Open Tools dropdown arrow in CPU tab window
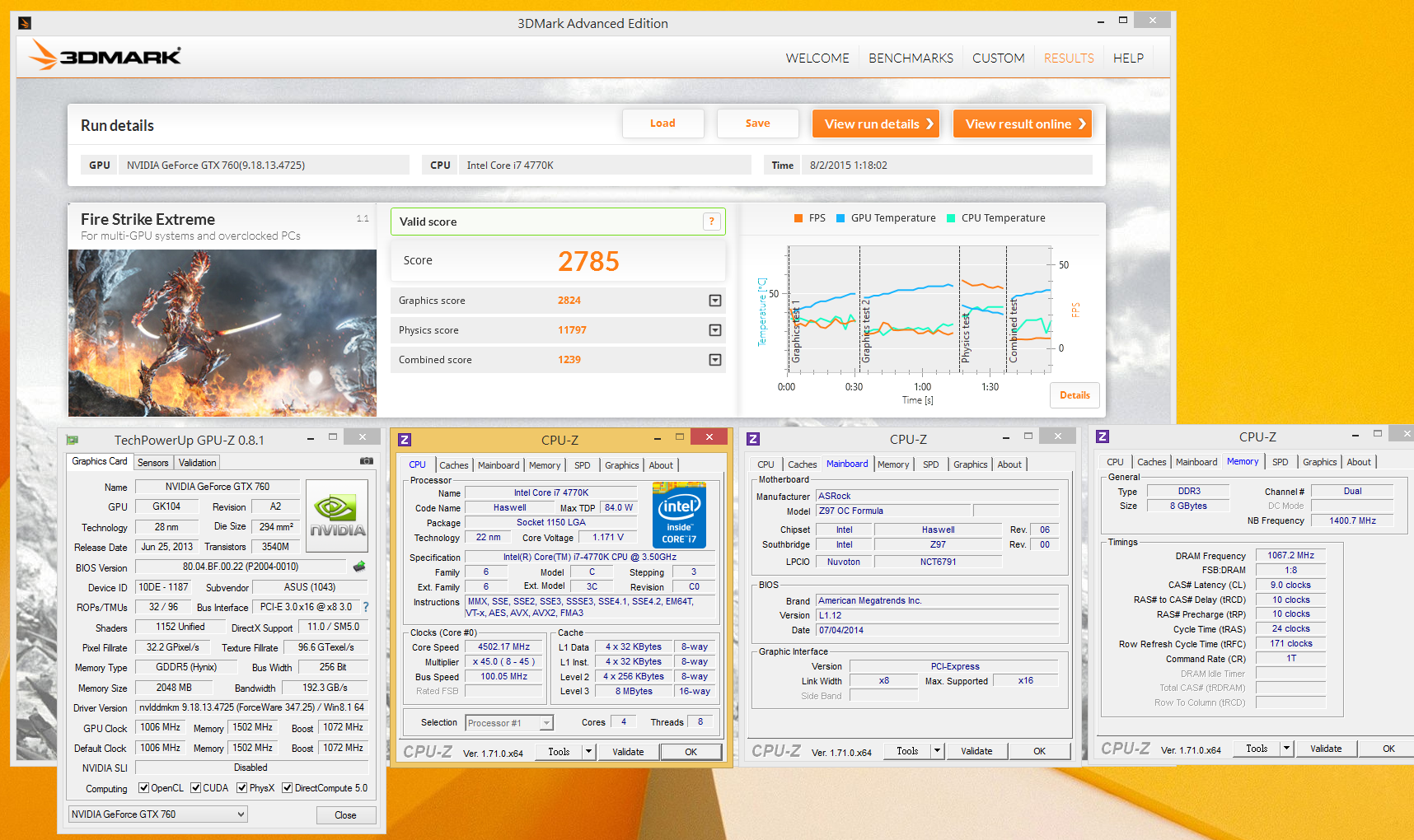This screenshot has height=840, width=1414. (x=588, y=752)
